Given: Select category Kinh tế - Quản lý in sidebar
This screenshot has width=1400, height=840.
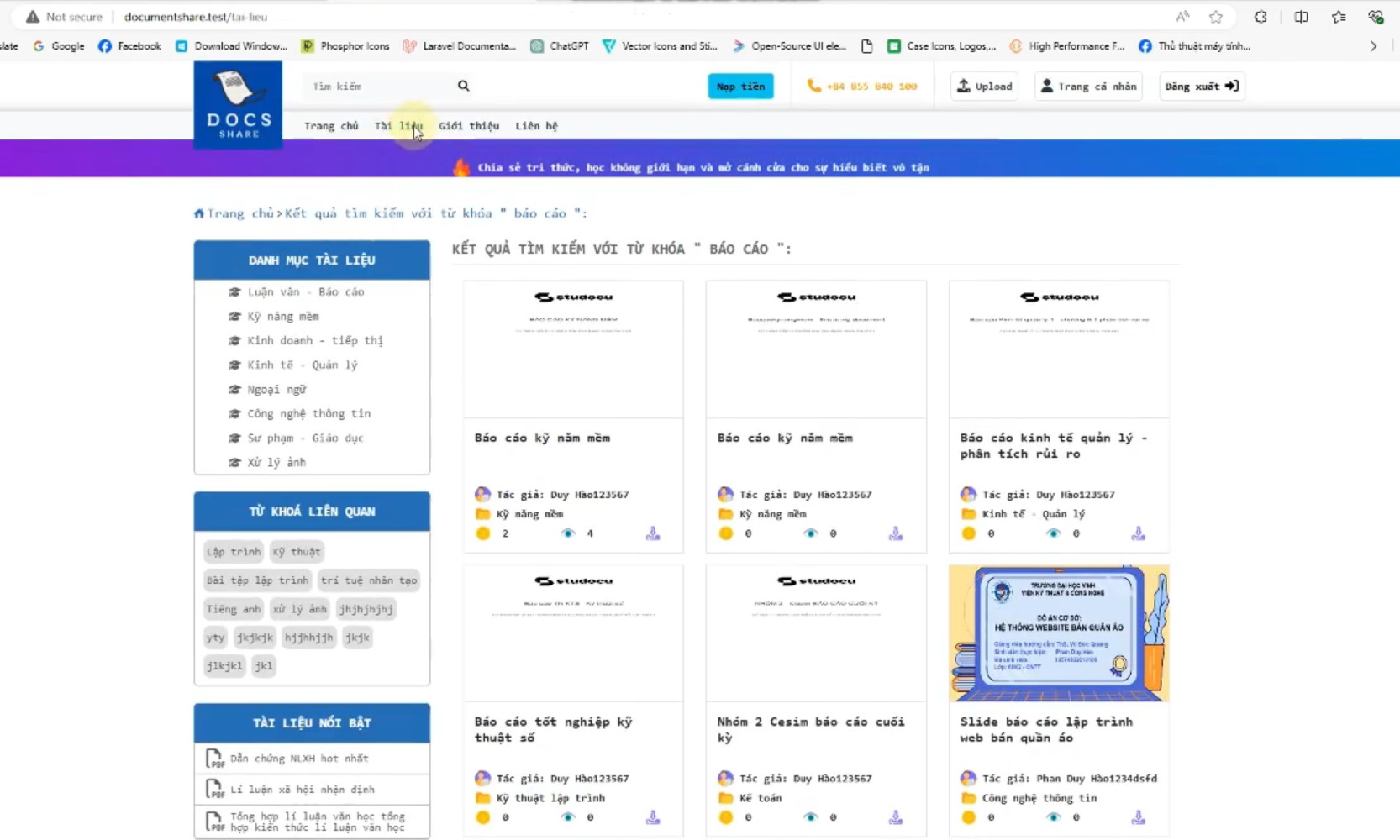Looking at the screenshot, I should pos(303,365).
